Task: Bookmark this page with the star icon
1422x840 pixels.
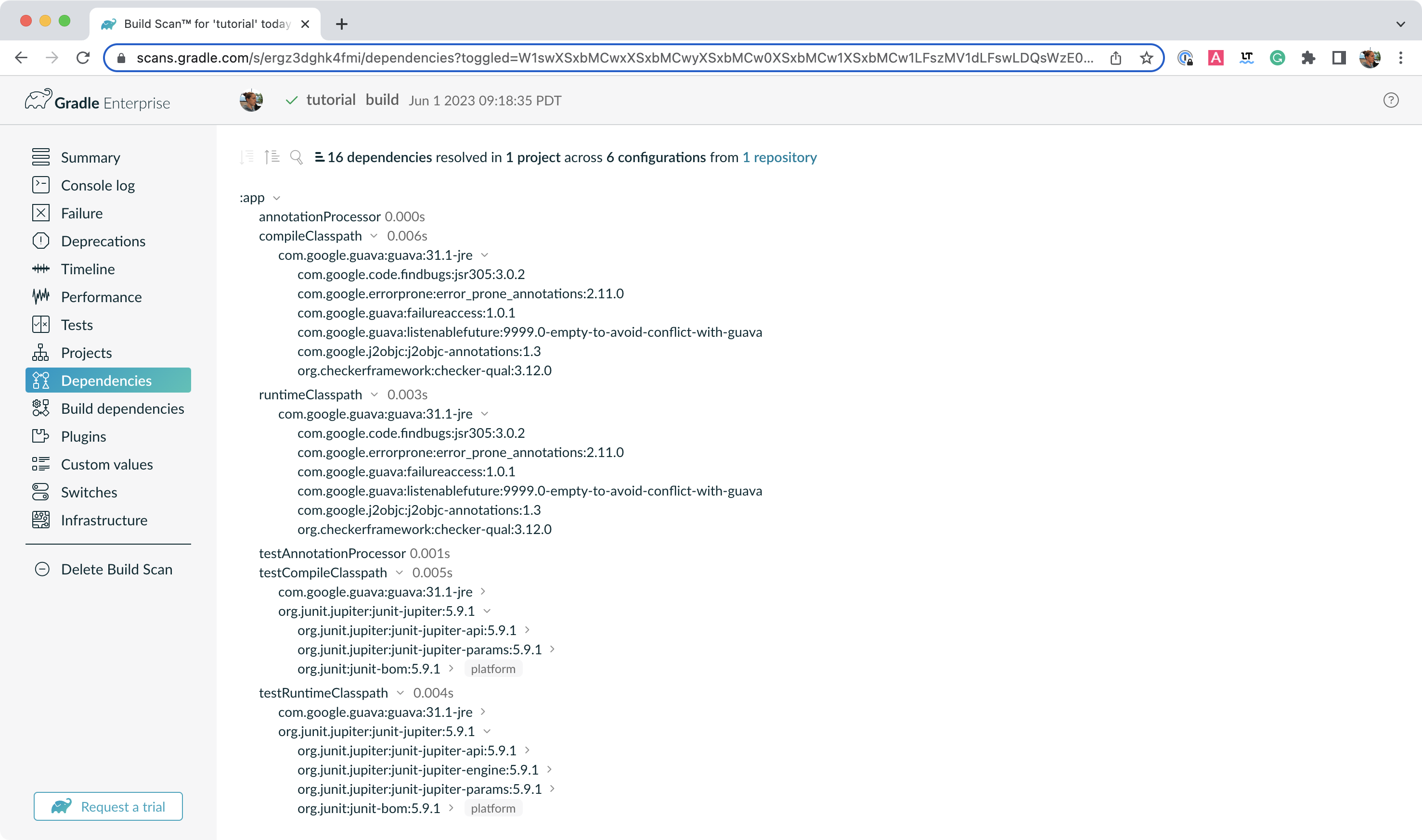Action: pos(1146,58)
